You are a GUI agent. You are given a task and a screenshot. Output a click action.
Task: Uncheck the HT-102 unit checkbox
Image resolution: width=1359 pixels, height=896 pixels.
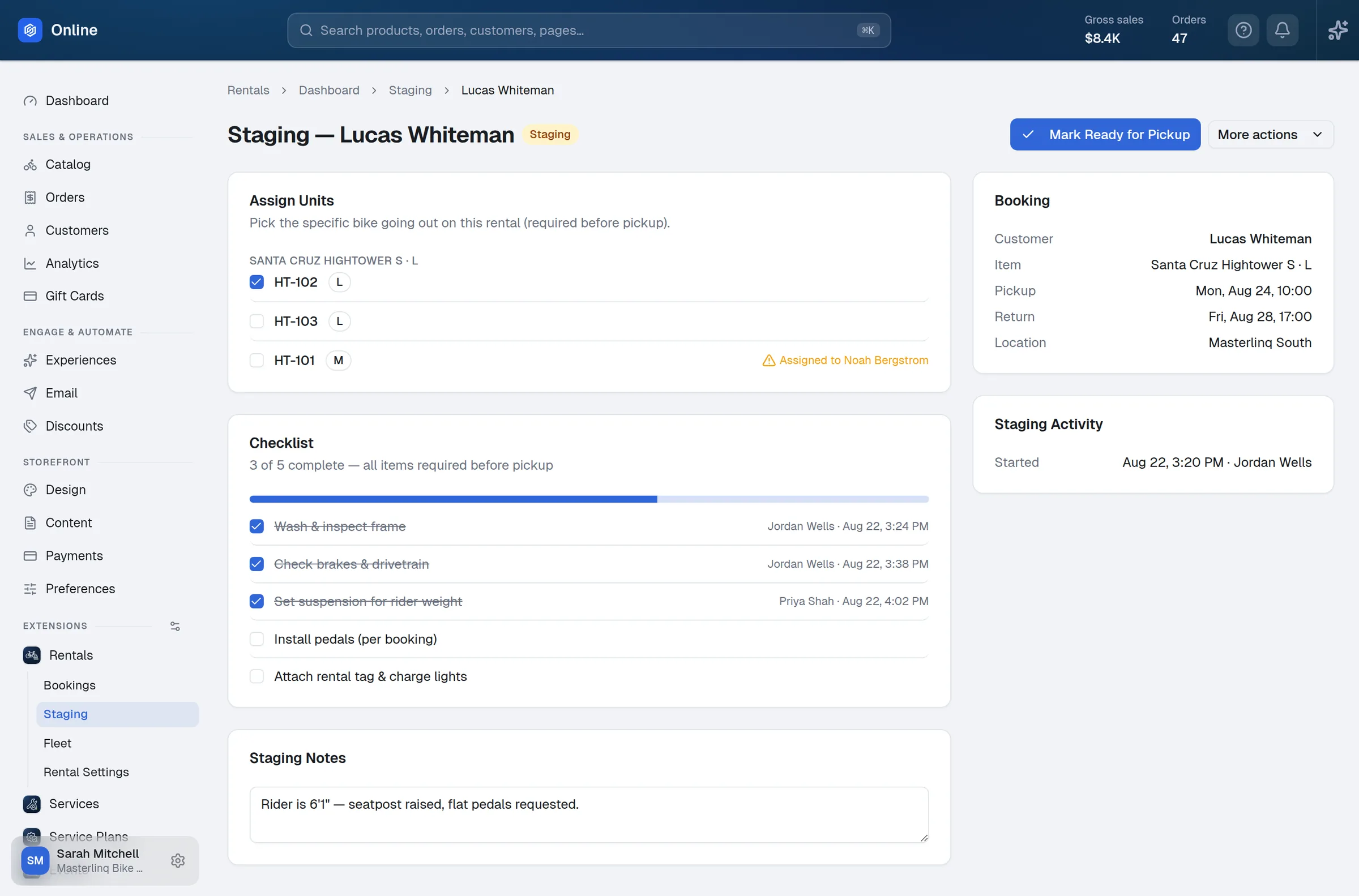[x=257, y=282]
